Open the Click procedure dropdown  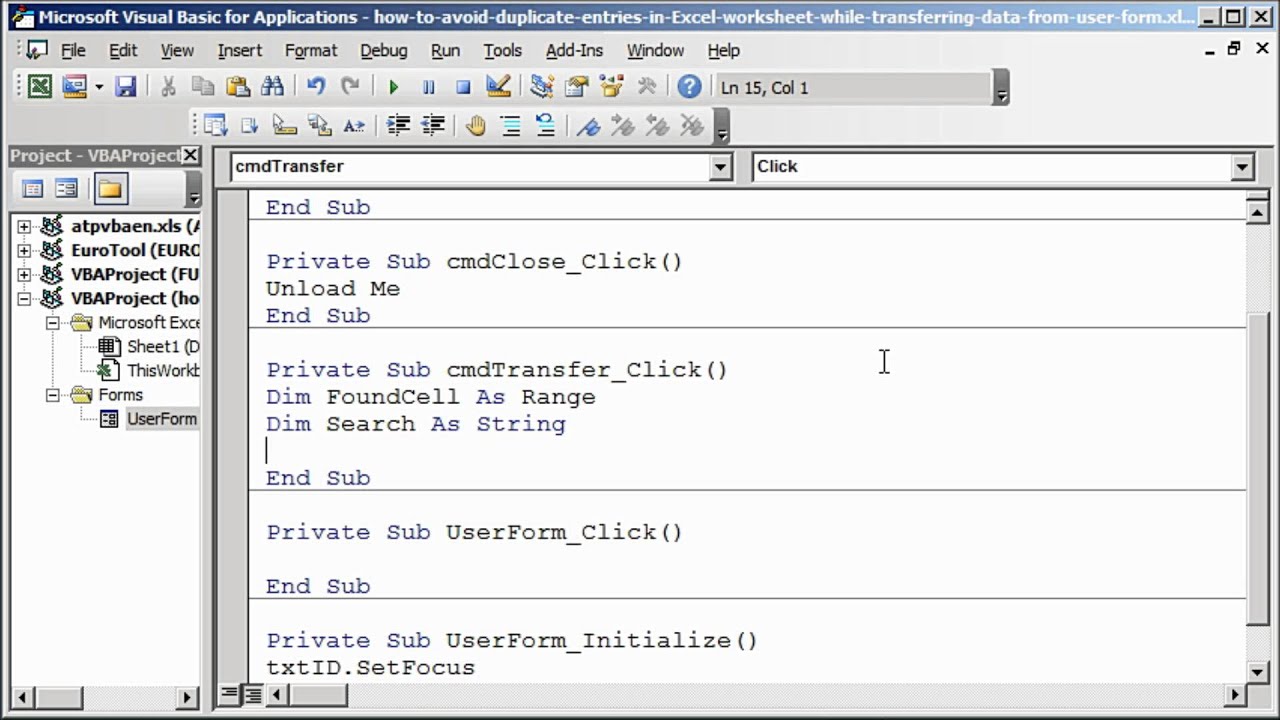point(1242,167)
